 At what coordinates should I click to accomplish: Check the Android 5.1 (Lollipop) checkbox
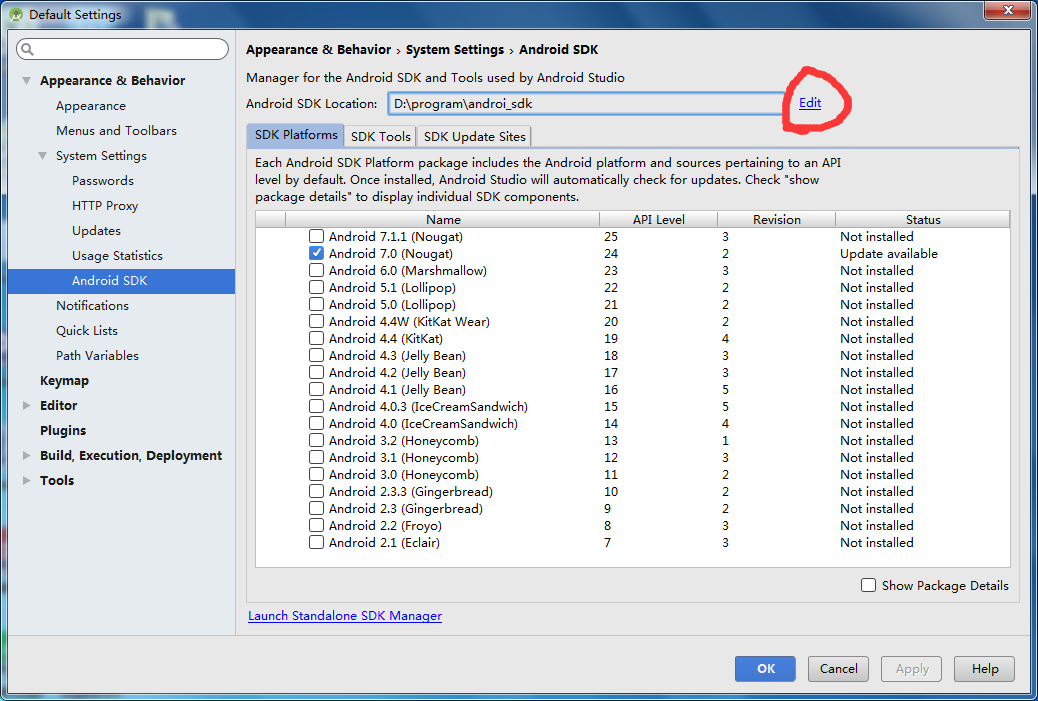point(316,287)
